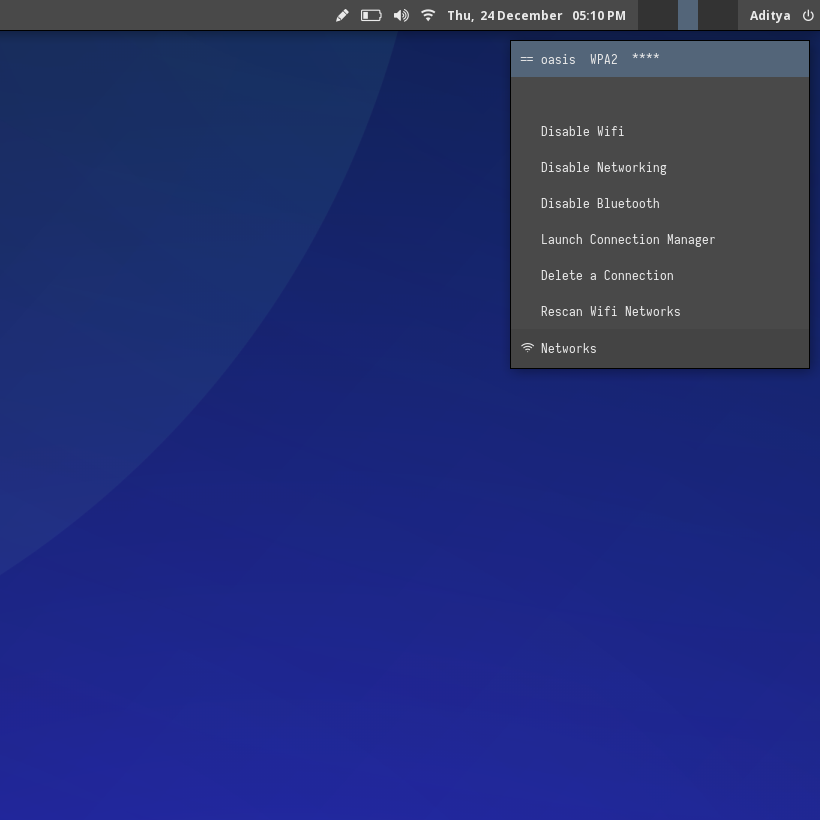This screenshot has width=820, height=820.
Task: Choose Delete a Connection
Action: click(x=607, y=275)
